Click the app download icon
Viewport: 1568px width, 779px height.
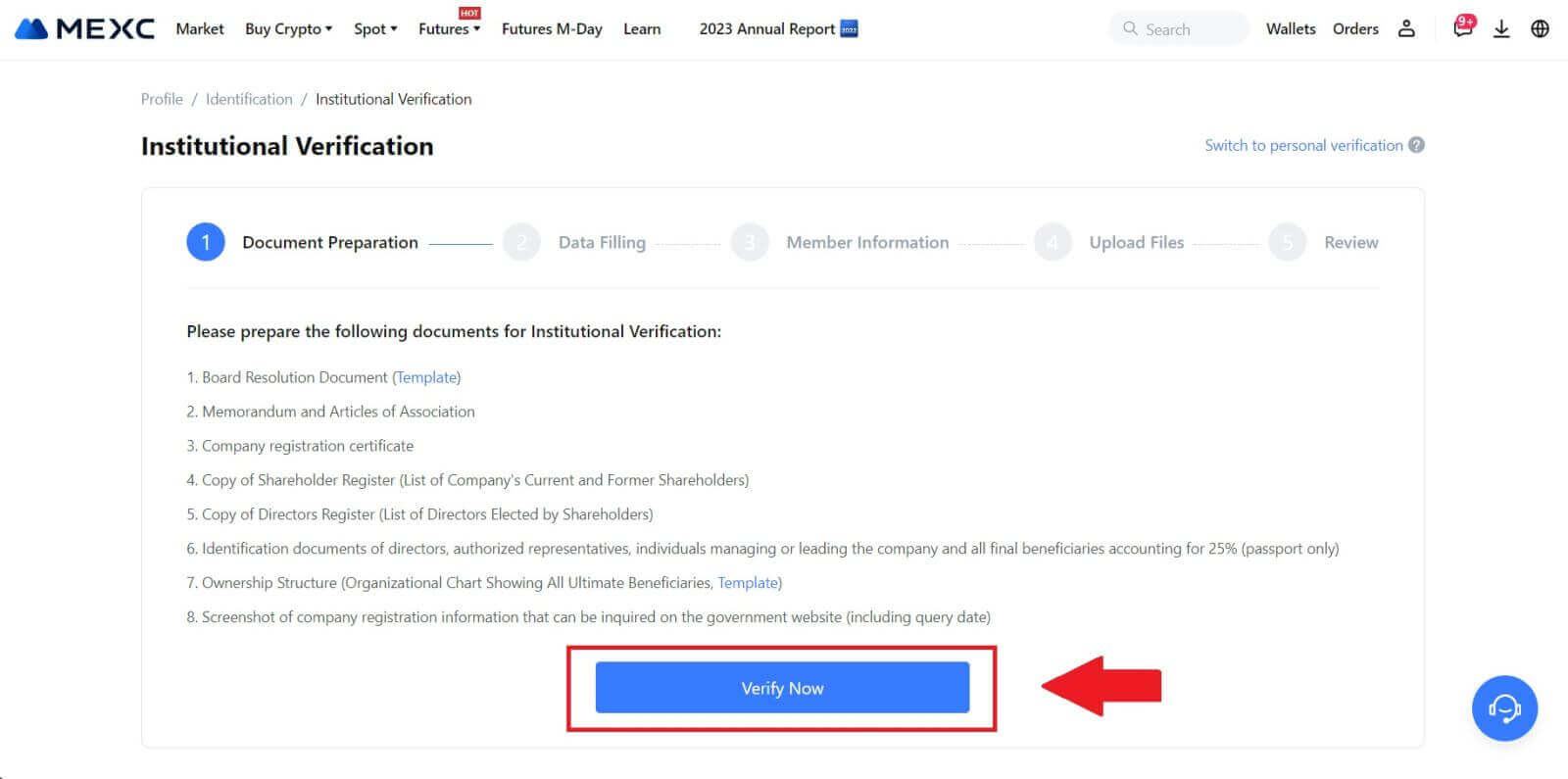pyautogui.click(x=1501, y=29)
